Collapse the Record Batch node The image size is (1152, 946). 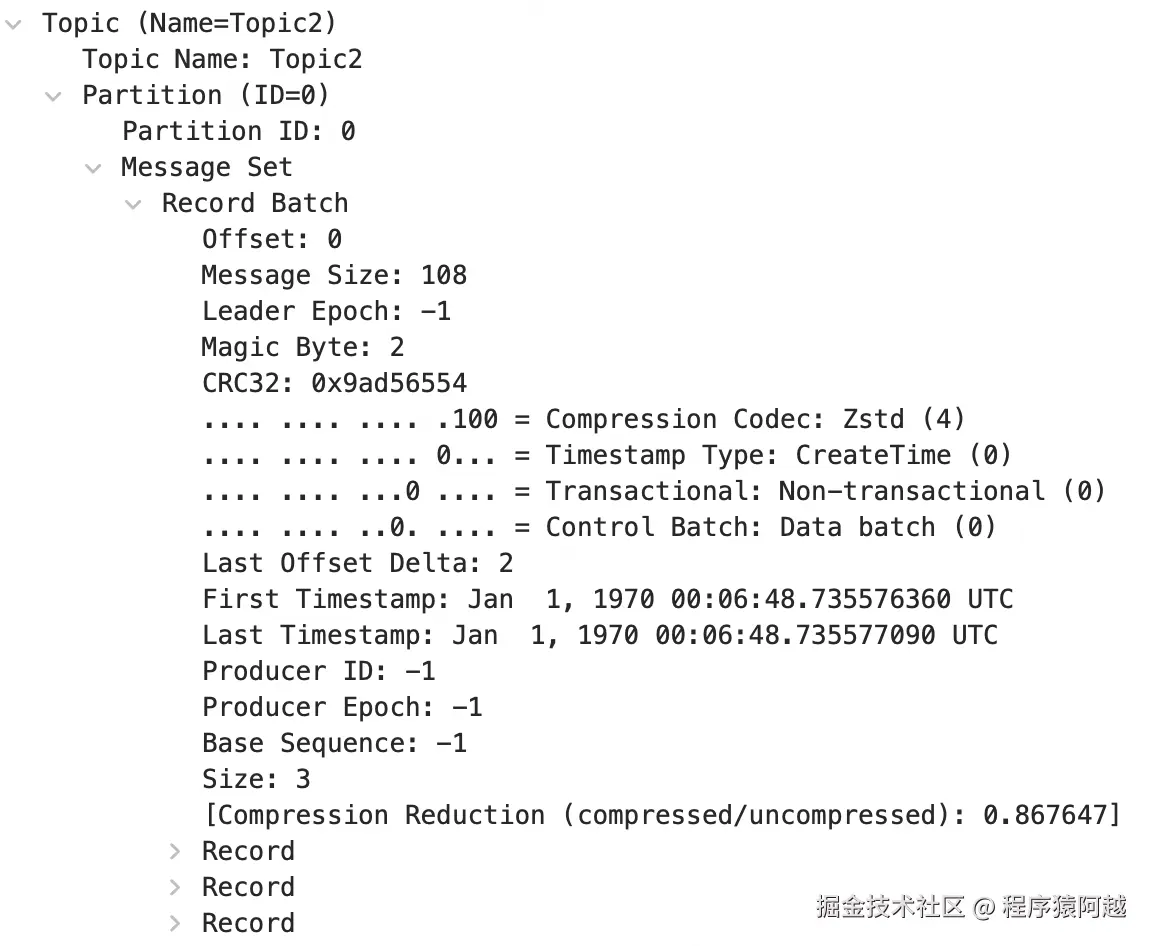[133, 203]
